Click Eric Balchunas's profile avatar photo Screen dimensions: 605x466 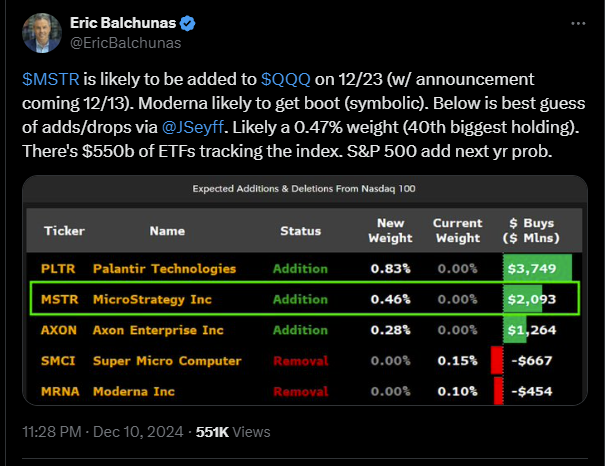40,32
